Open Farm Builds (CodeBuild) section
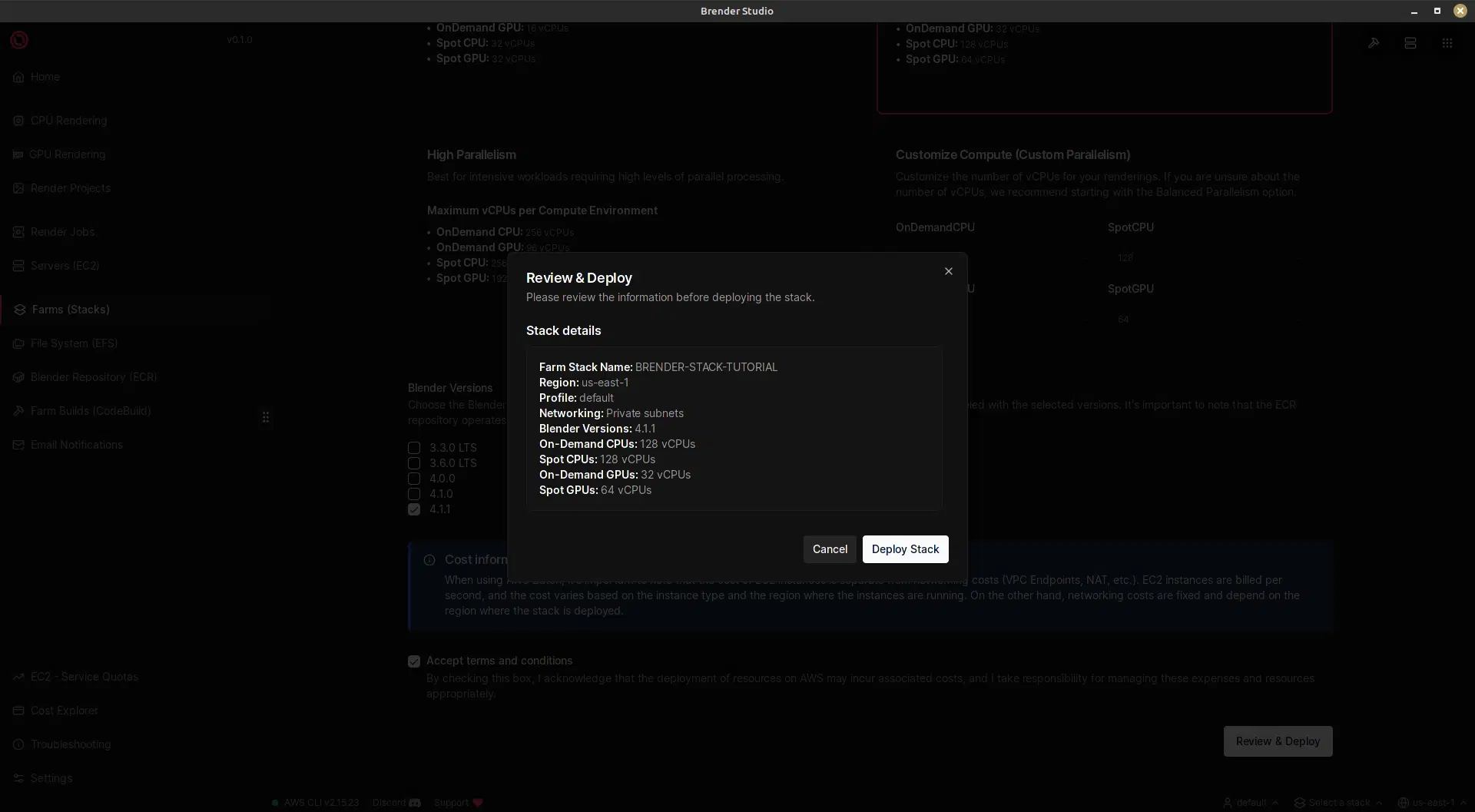This screenshot has width=1475, height=812. [18, 411]
